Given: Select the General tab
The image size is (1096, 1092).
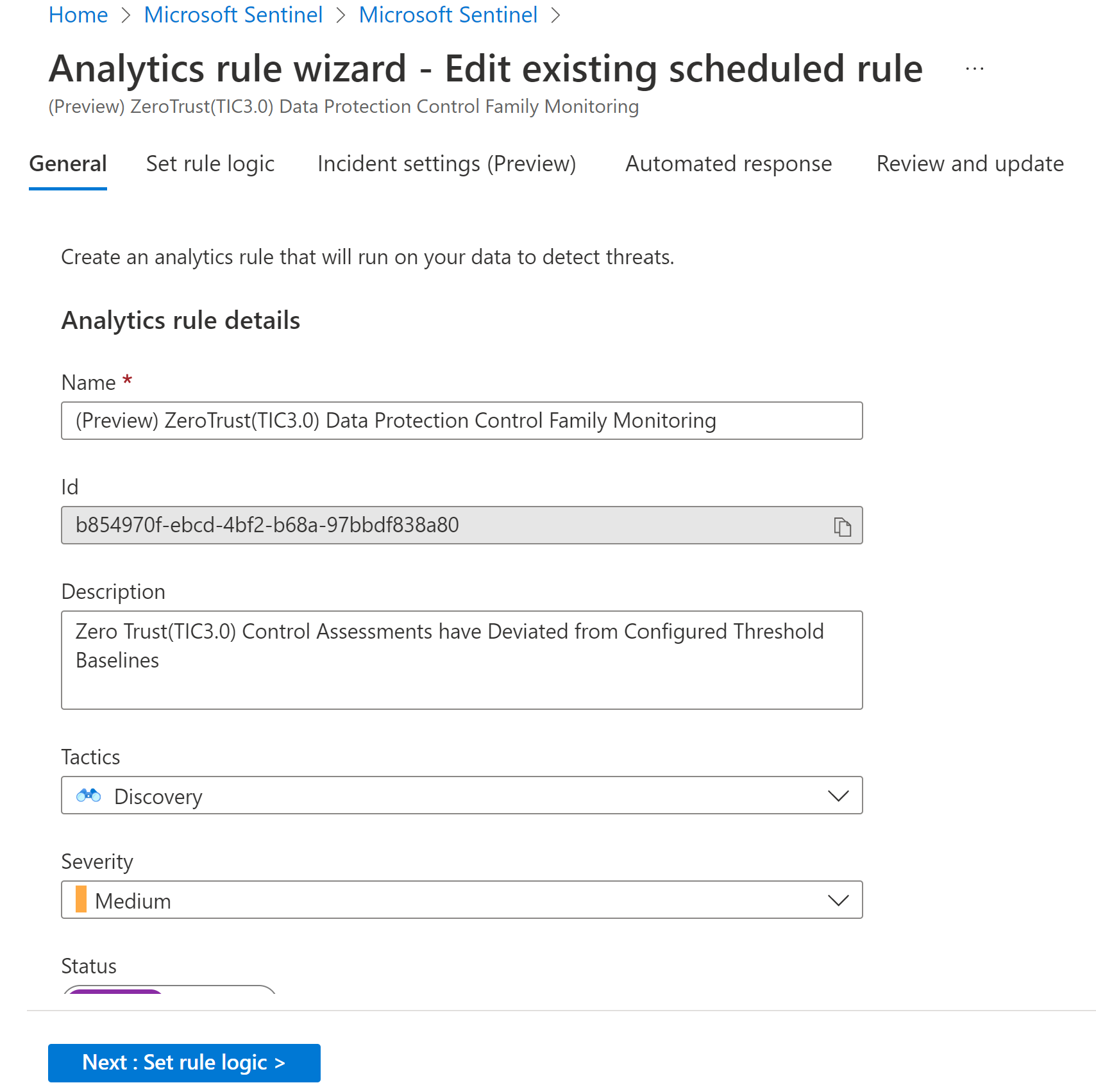Looking at the screenshot, I should coord(67,164).
